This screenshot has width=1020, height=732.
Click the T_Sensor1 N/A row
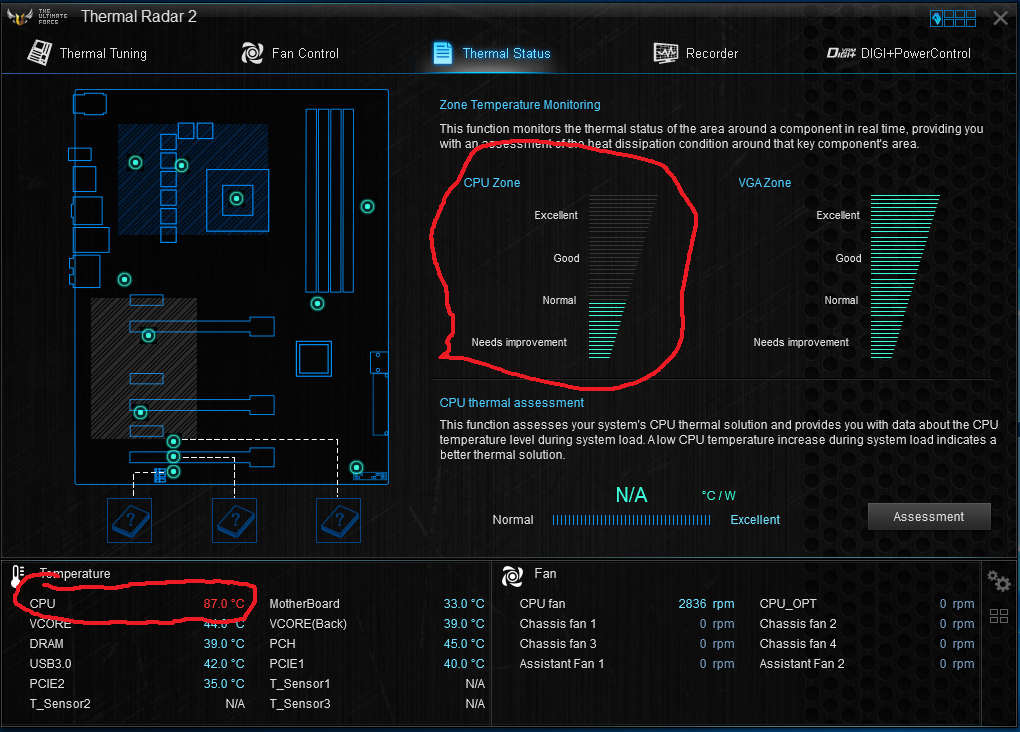click(x=377, y=684)
